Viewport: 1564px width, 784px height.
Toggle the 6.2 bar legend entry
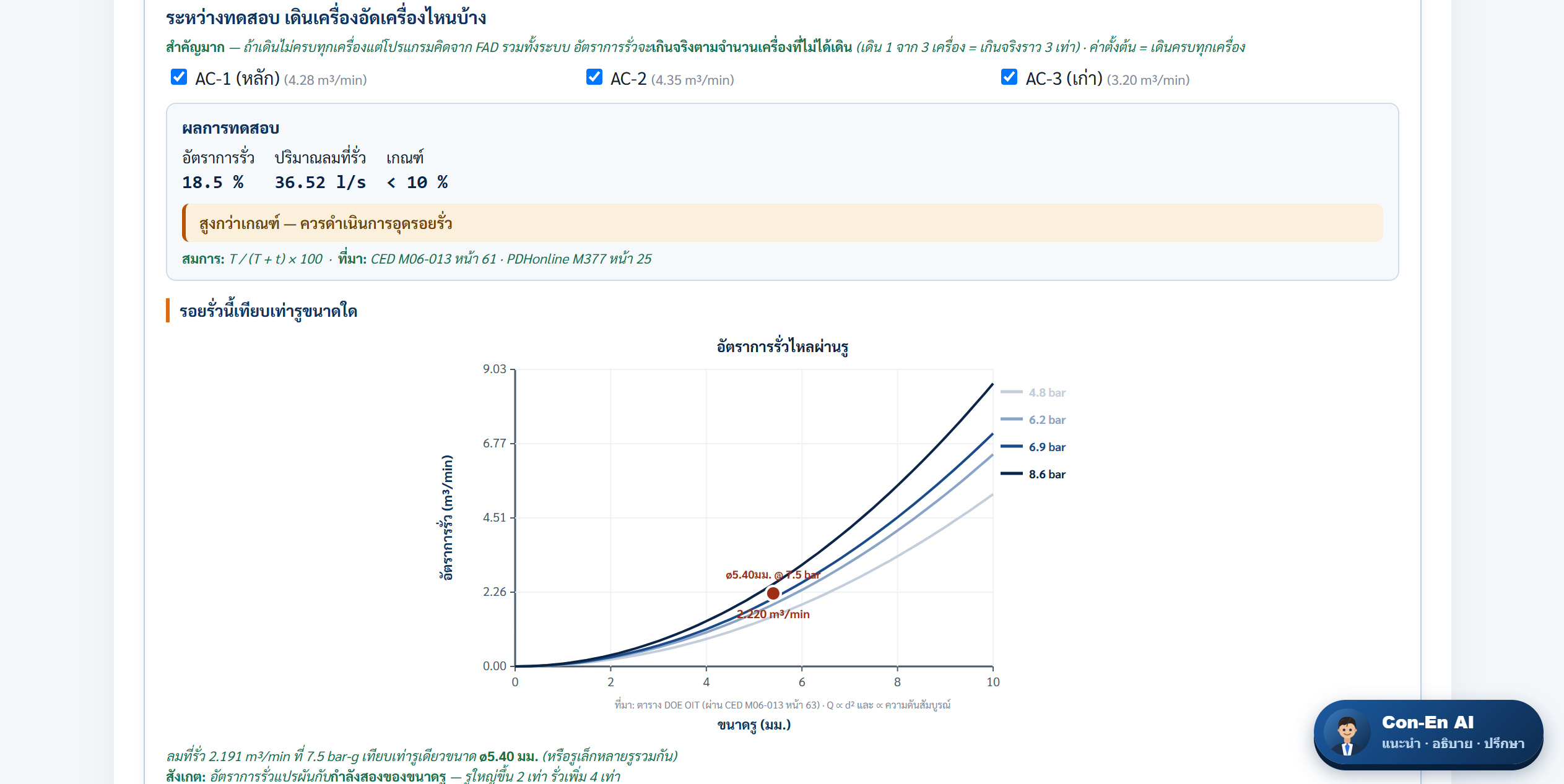tap(1033, 420)
